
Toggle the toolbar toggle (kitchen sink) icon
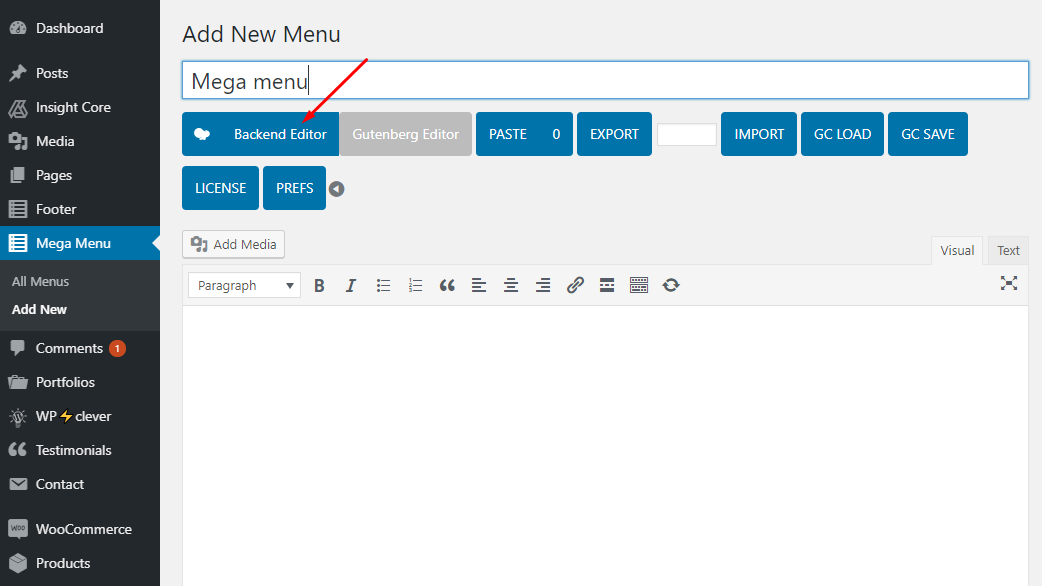tap(639, 286)
